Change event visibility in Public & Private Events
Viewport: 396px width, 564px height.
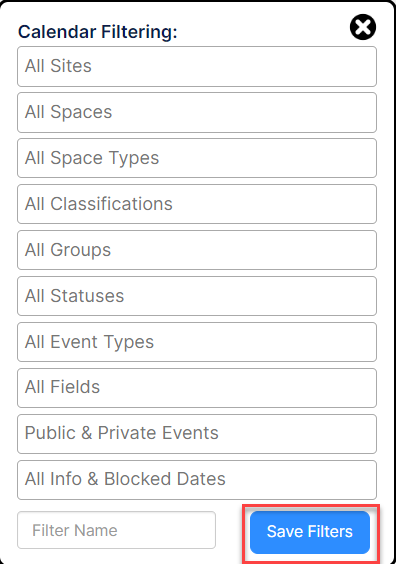197,434
